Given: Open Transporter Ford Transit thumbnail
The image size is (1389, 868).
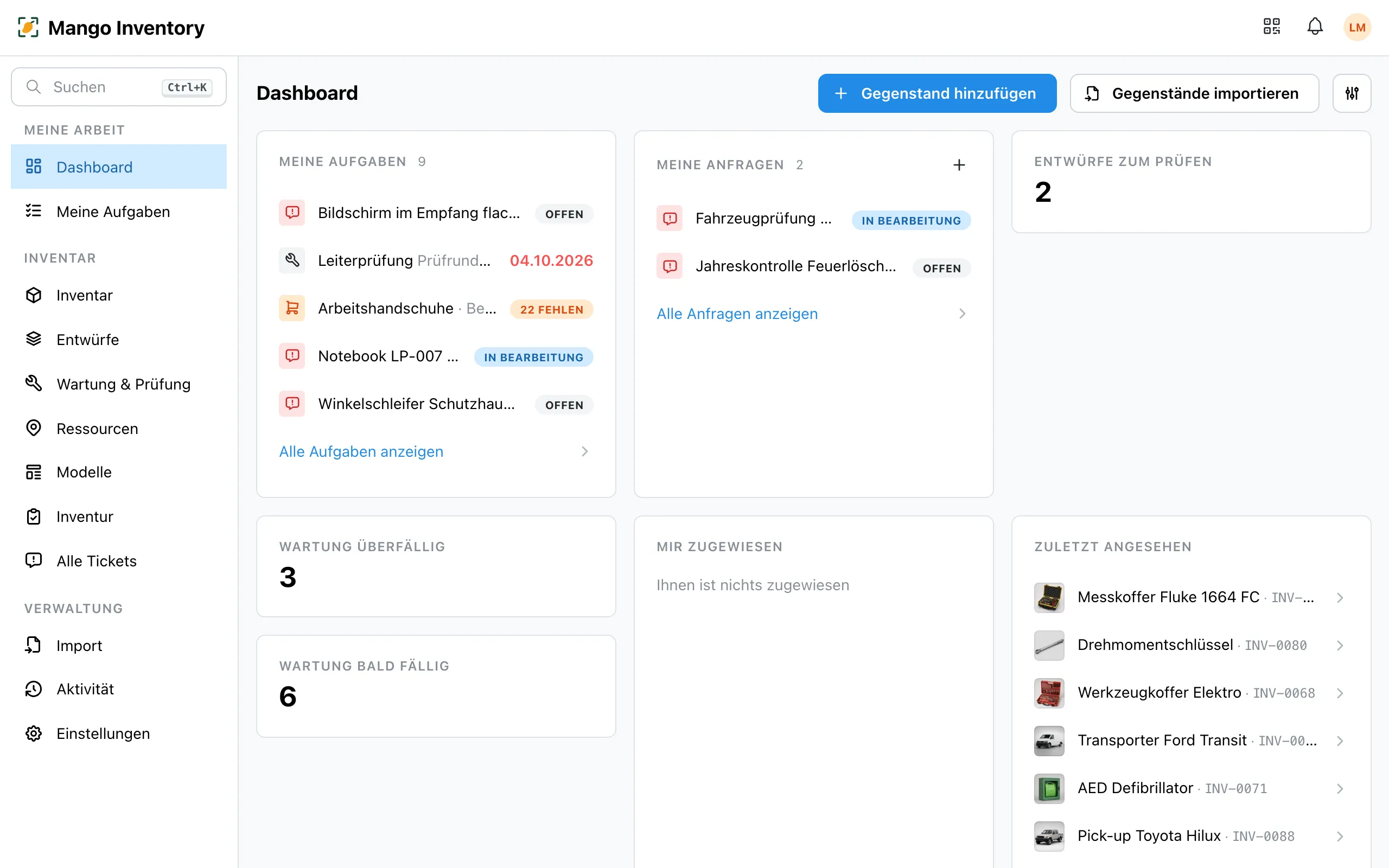Looking at the screenshot, I should point(1049,741).
